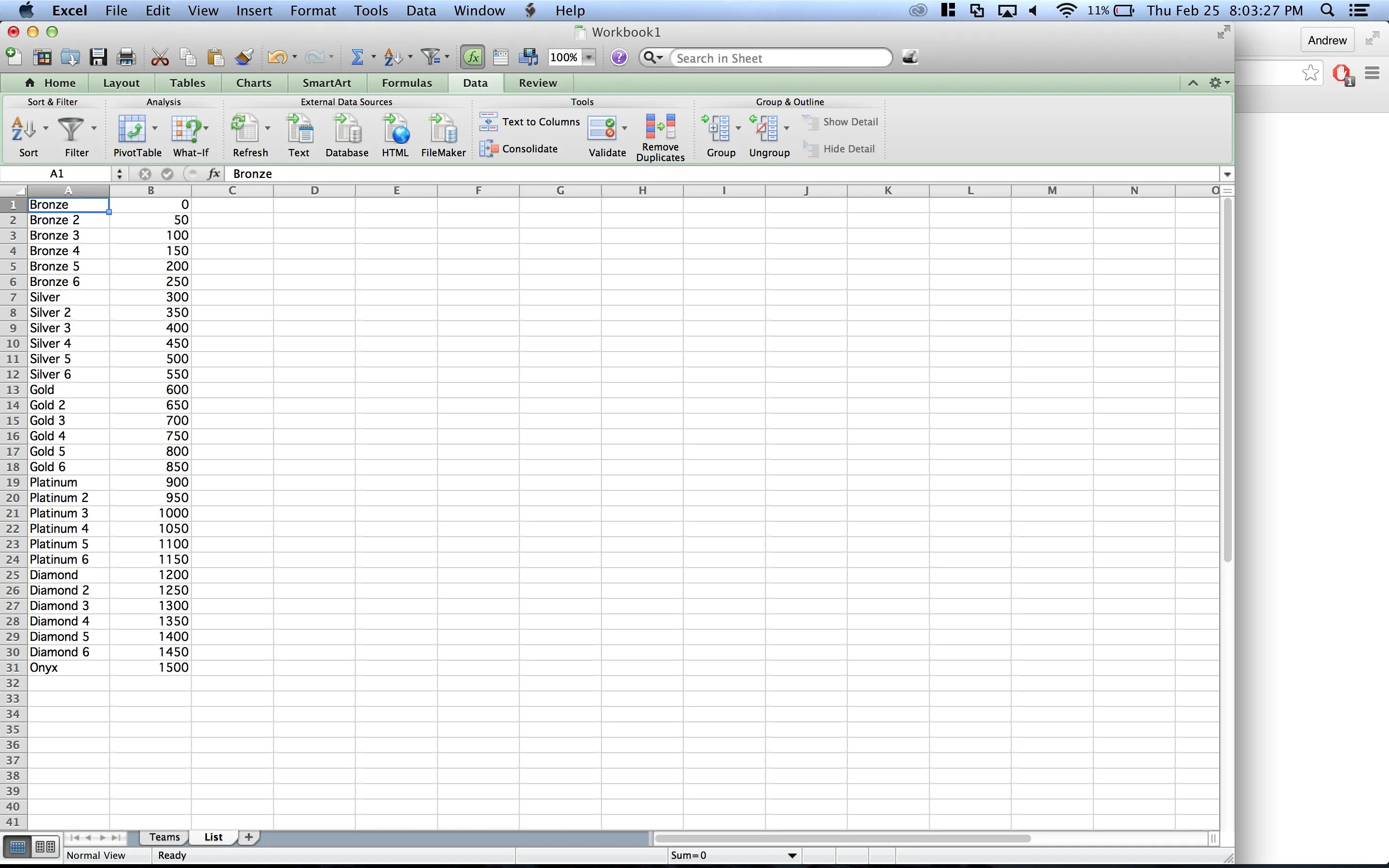
Task: Click the Format painter brush icon
Action: pyautogui.click(x=244, y=57)
